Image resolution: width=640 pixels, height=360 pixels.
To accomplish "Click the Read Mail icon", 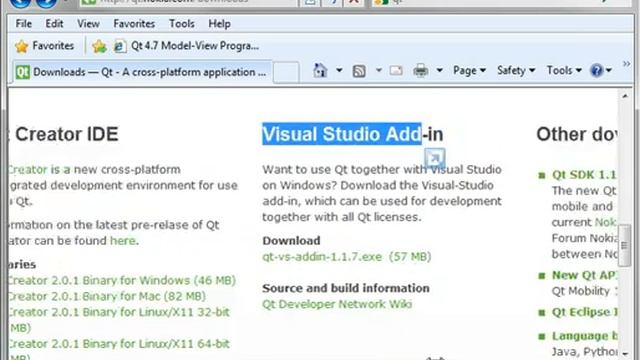I will pyautogui.click(x=396, y=71).
